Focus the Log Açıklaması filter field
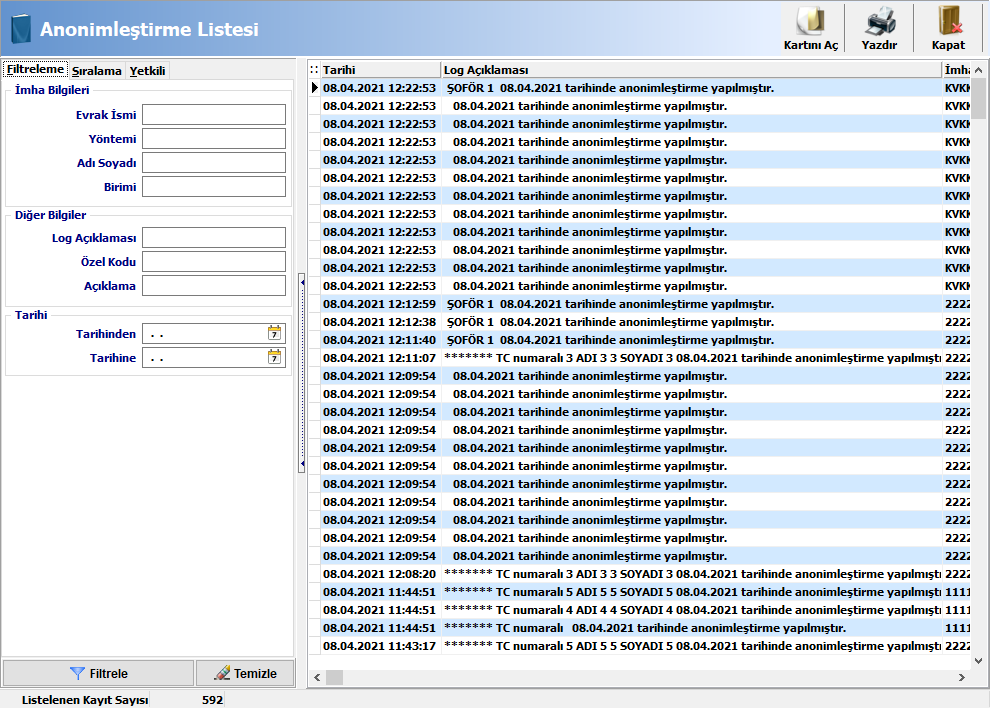Screen dimensions: 990x708 [x=214, y=238]
